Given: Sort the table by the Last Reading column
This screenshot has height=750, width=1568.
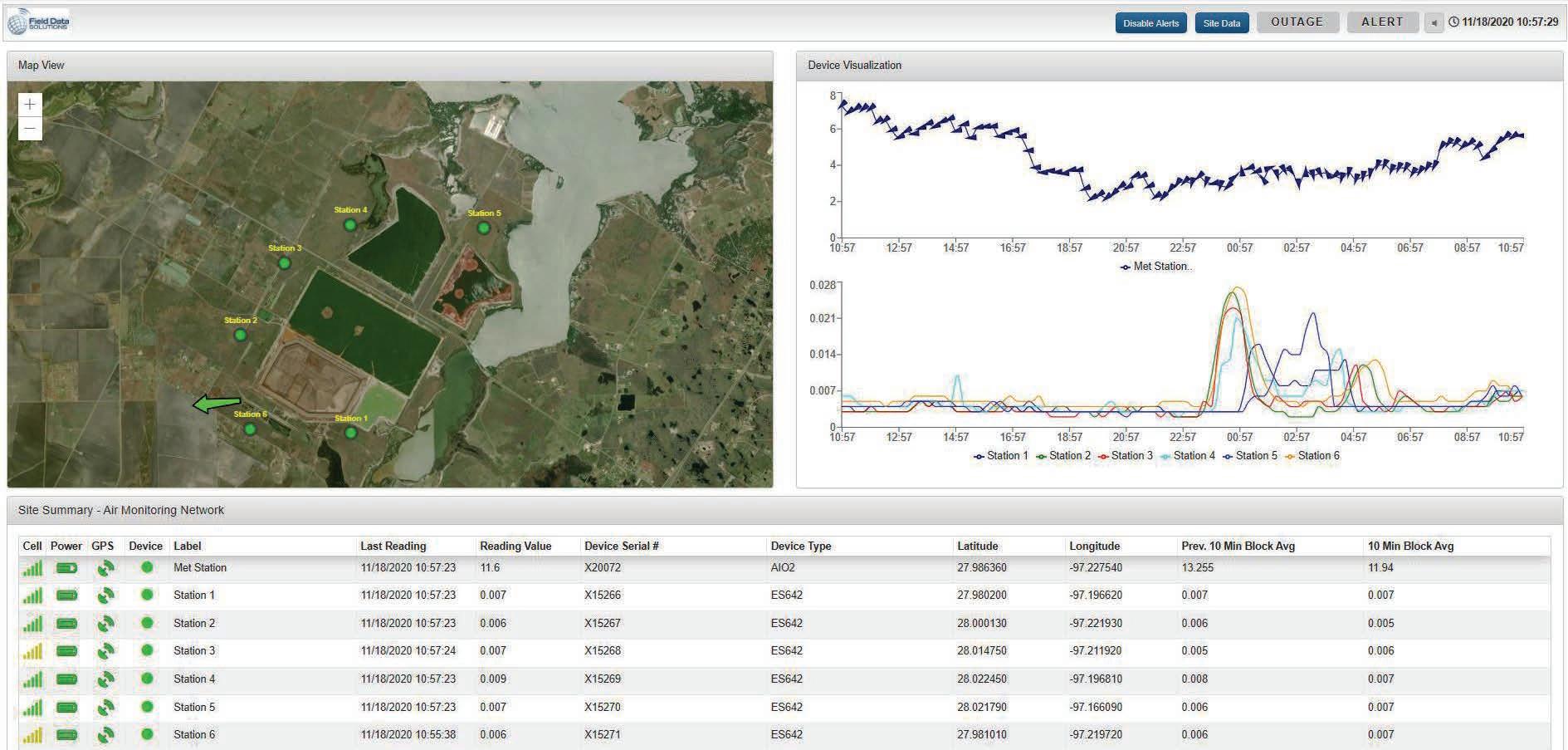Looking at the screenshot, I should coord(393,546).
